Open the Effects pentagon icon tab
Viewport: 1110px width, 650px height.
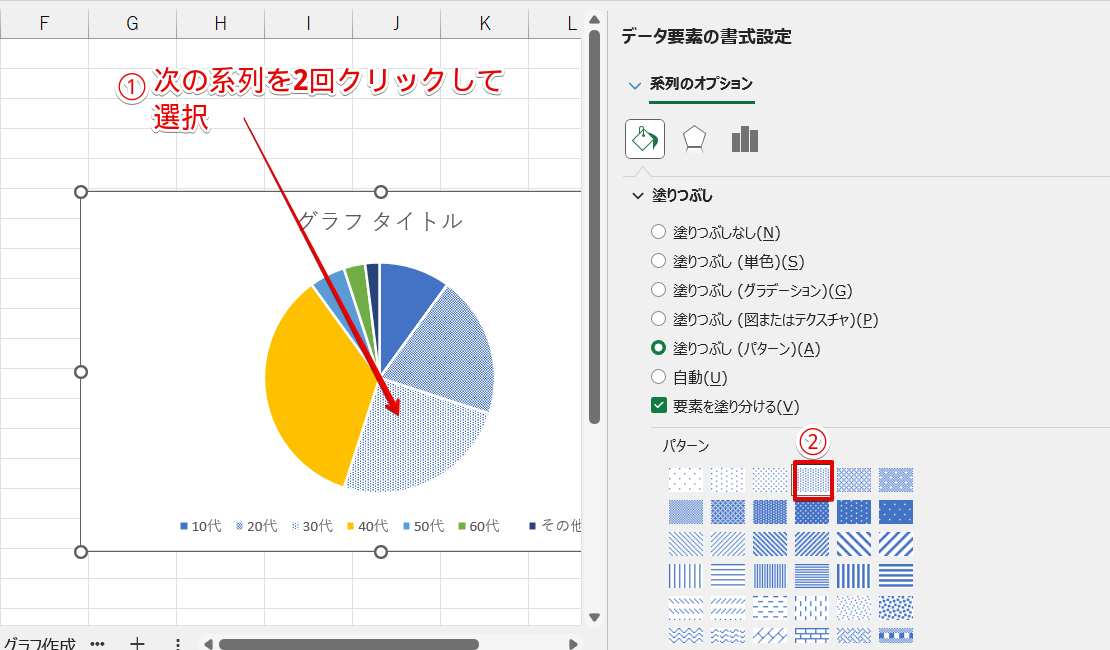[x=694, y=139]
